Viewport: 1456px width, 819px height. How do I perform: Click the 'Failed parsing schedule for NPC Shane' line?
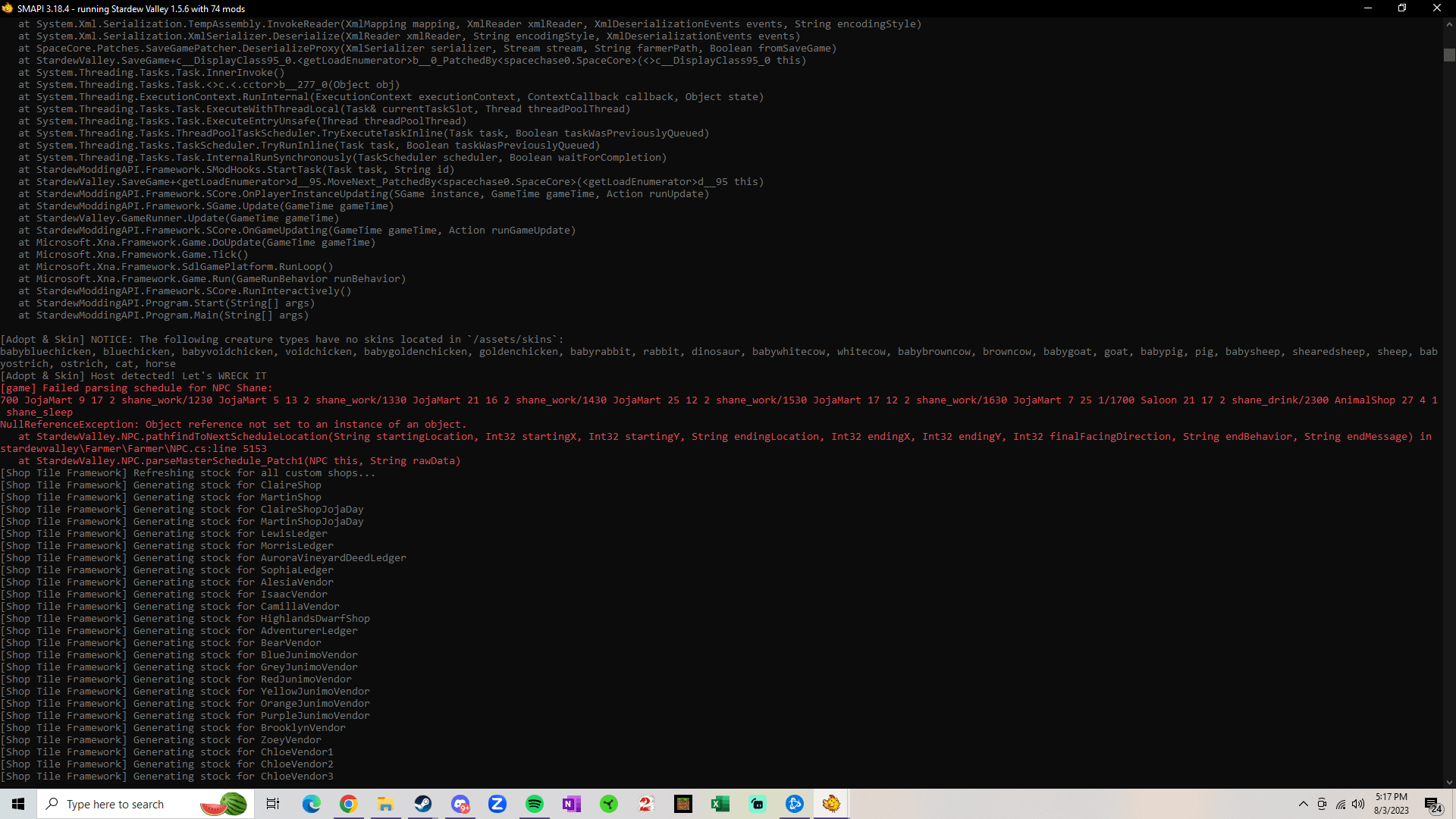[136, 388]
